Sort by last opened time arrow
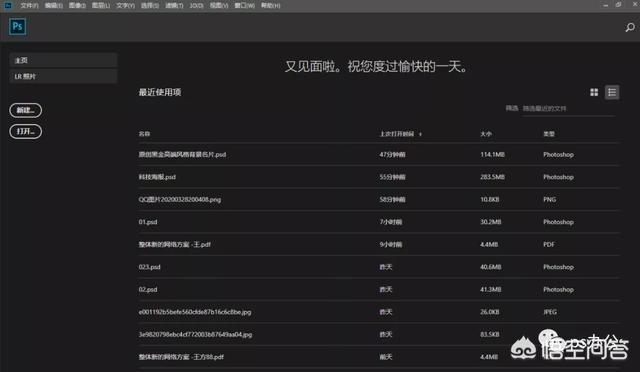 (x=420, y=134)
